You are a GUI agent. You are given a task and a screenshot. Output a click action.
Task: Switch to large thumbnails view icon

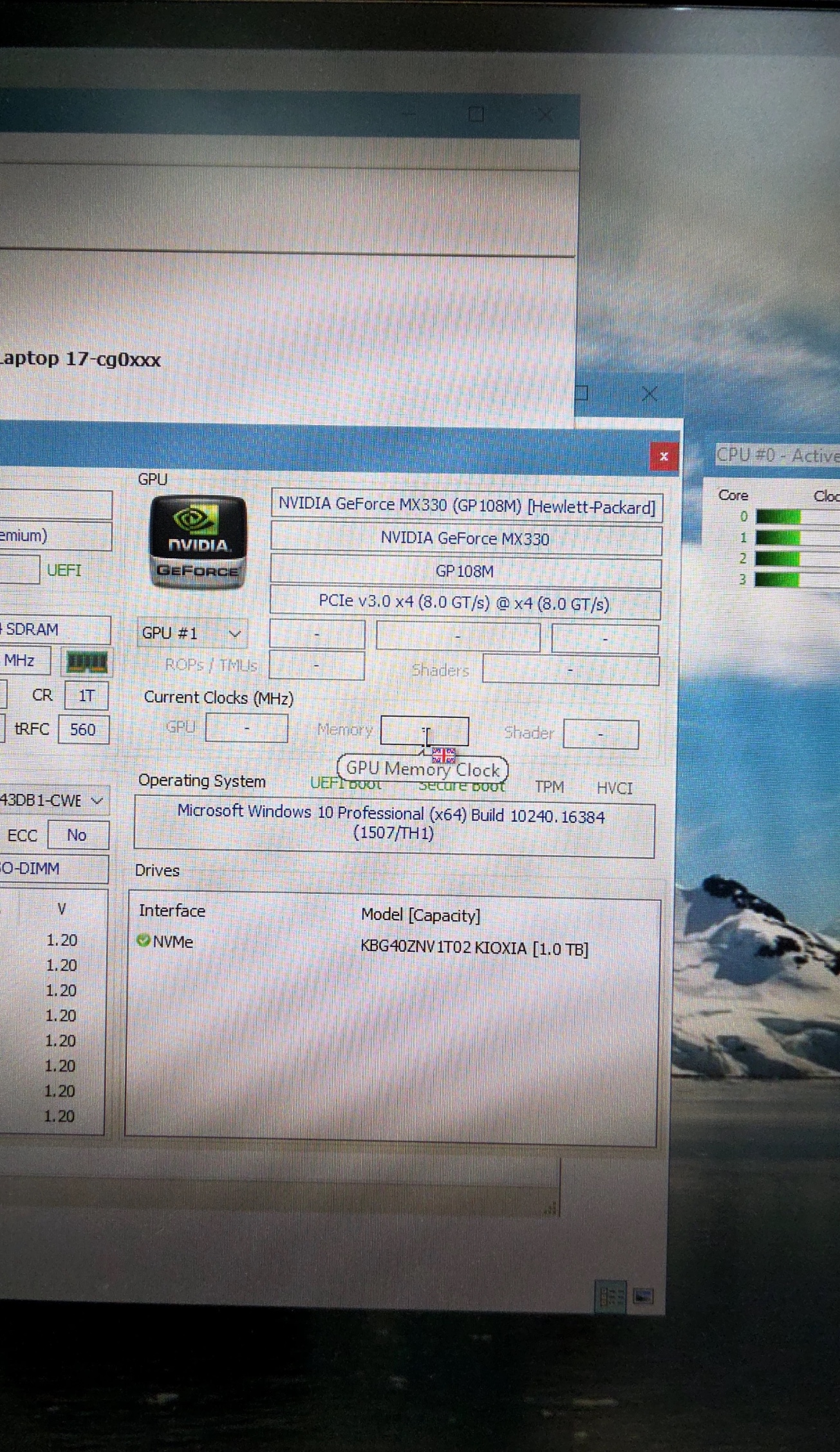coord(643,1296)
